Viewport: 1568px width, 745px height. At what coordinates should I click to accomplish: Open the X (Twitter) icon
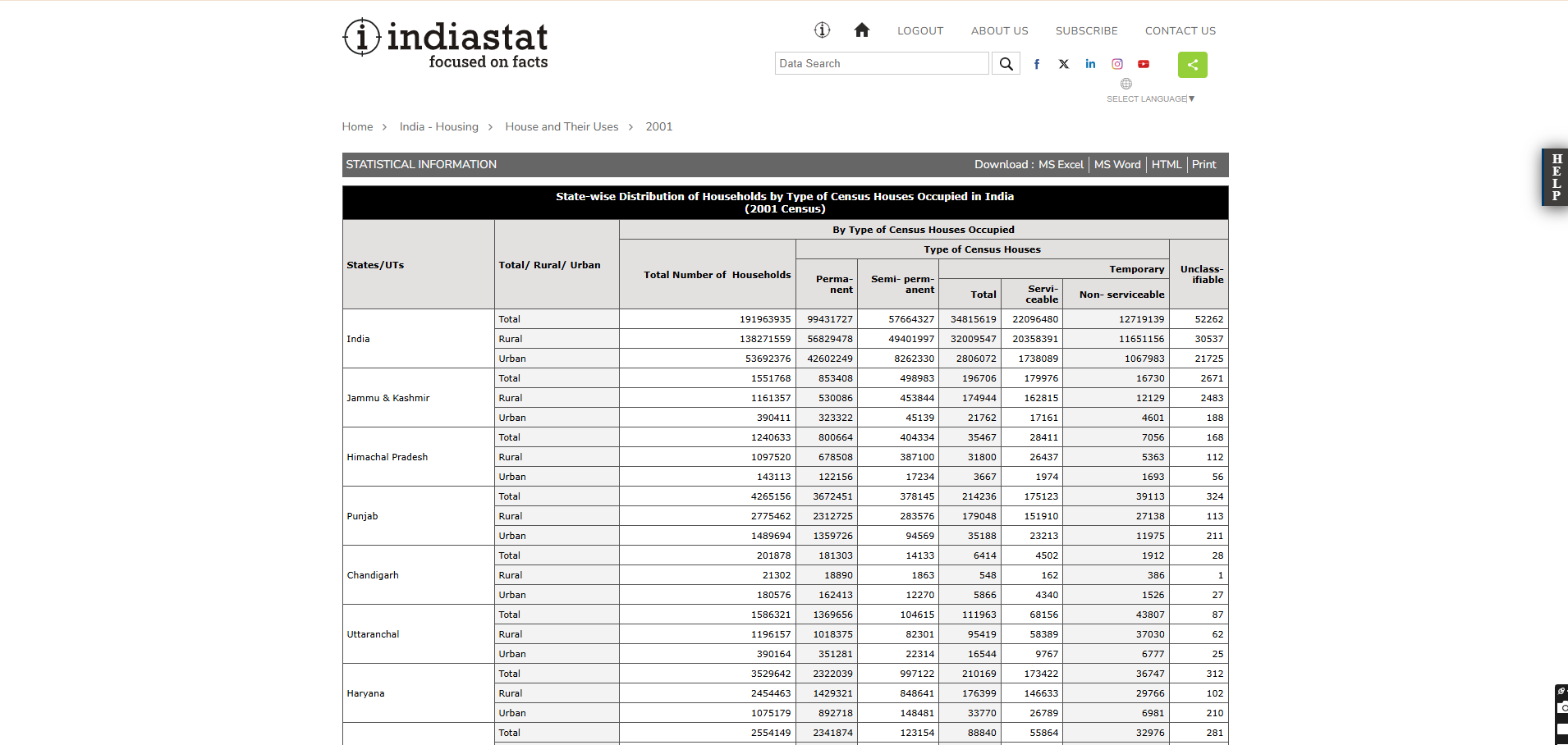1064,64
